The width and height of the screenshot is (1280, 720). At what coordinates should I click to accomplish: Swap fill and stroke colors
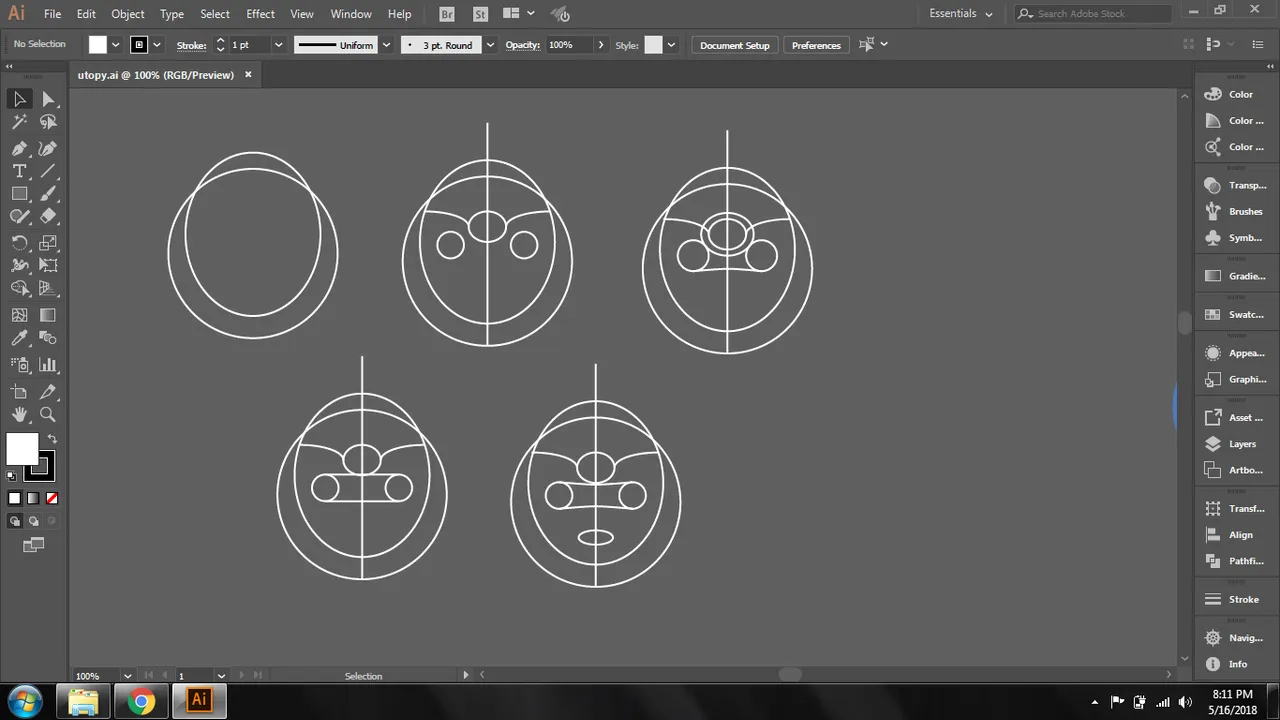tap(52, 439)
